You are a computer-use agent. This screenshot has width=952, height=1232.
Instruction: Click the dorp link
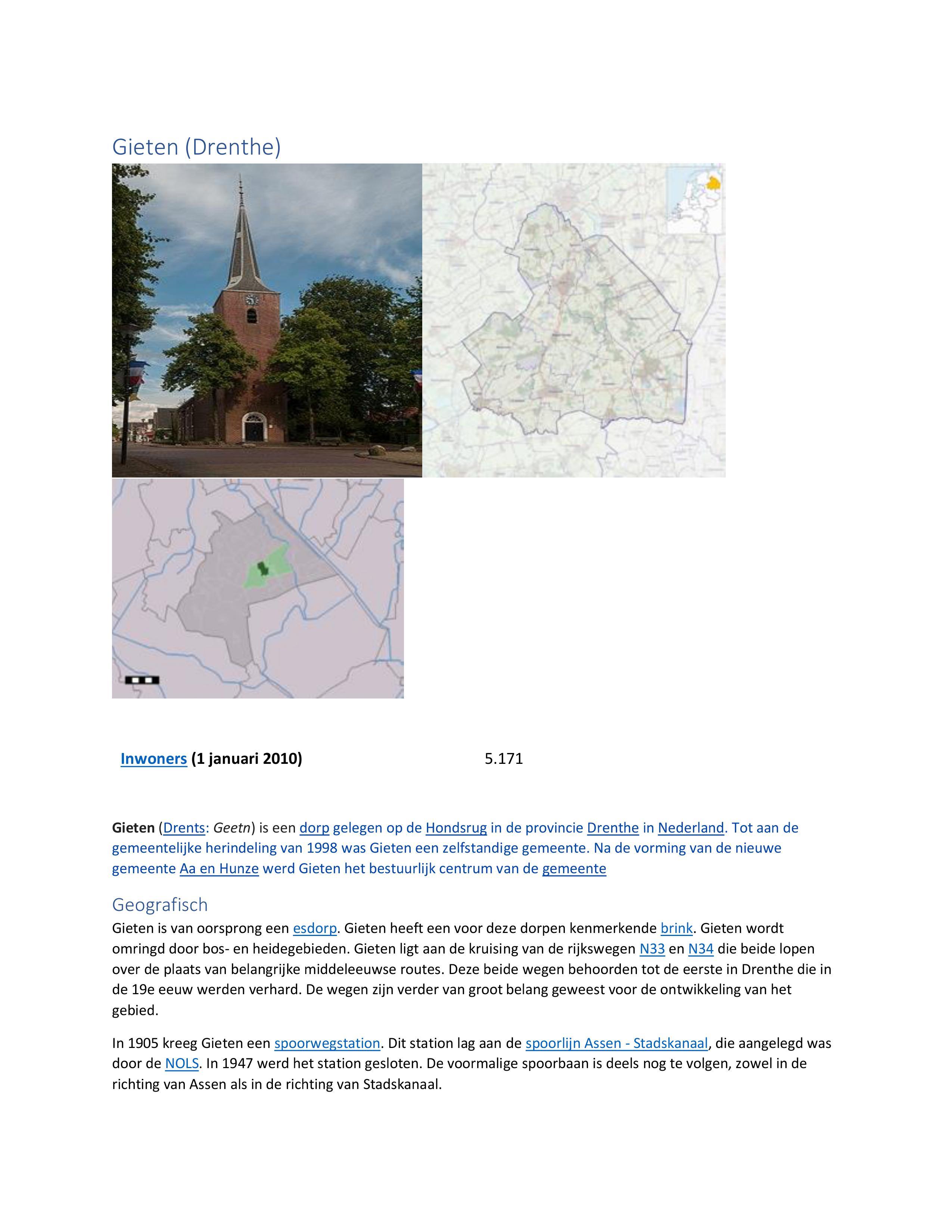[314, 828]
